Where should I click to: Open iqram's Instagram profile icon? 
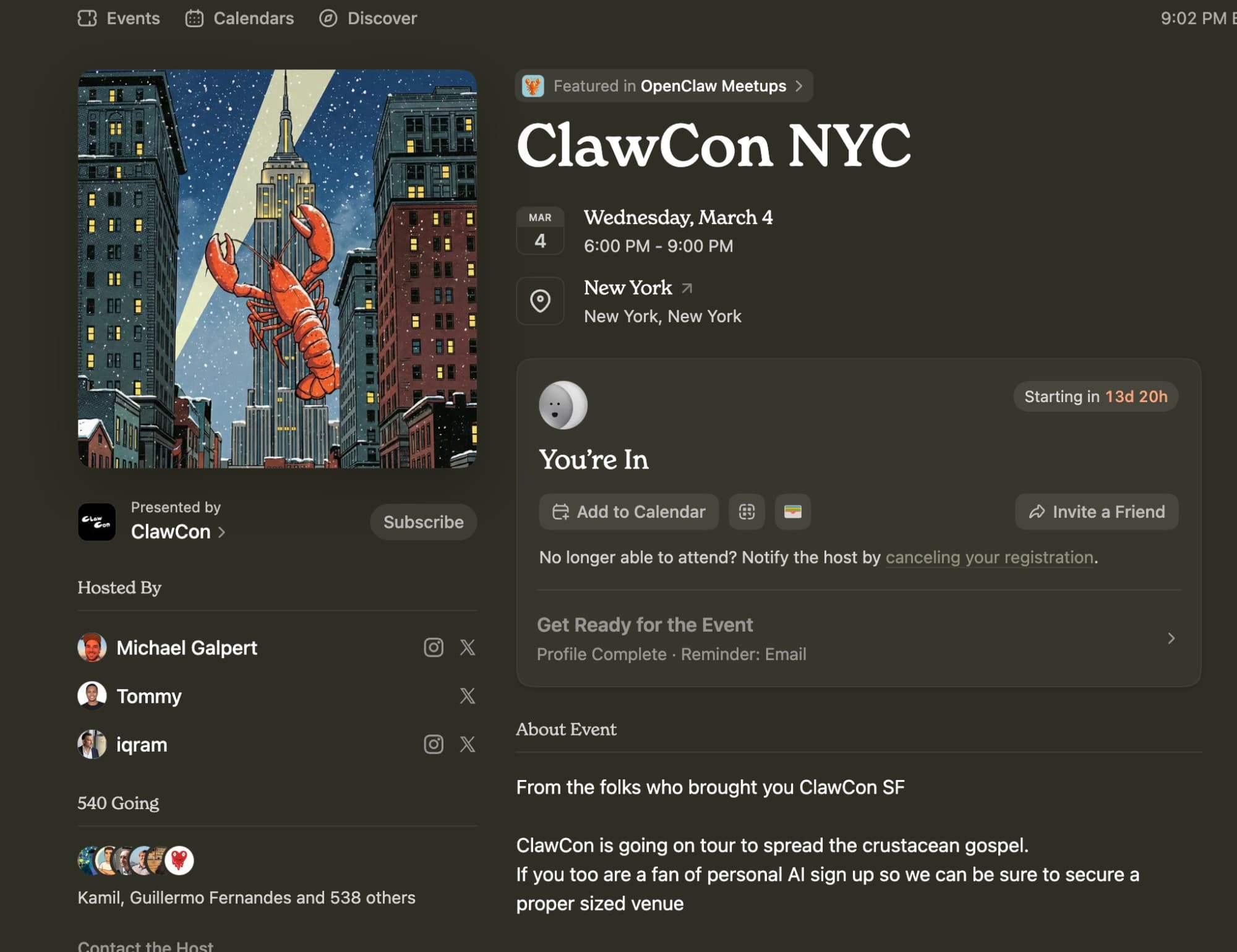(x=433, y=744)
